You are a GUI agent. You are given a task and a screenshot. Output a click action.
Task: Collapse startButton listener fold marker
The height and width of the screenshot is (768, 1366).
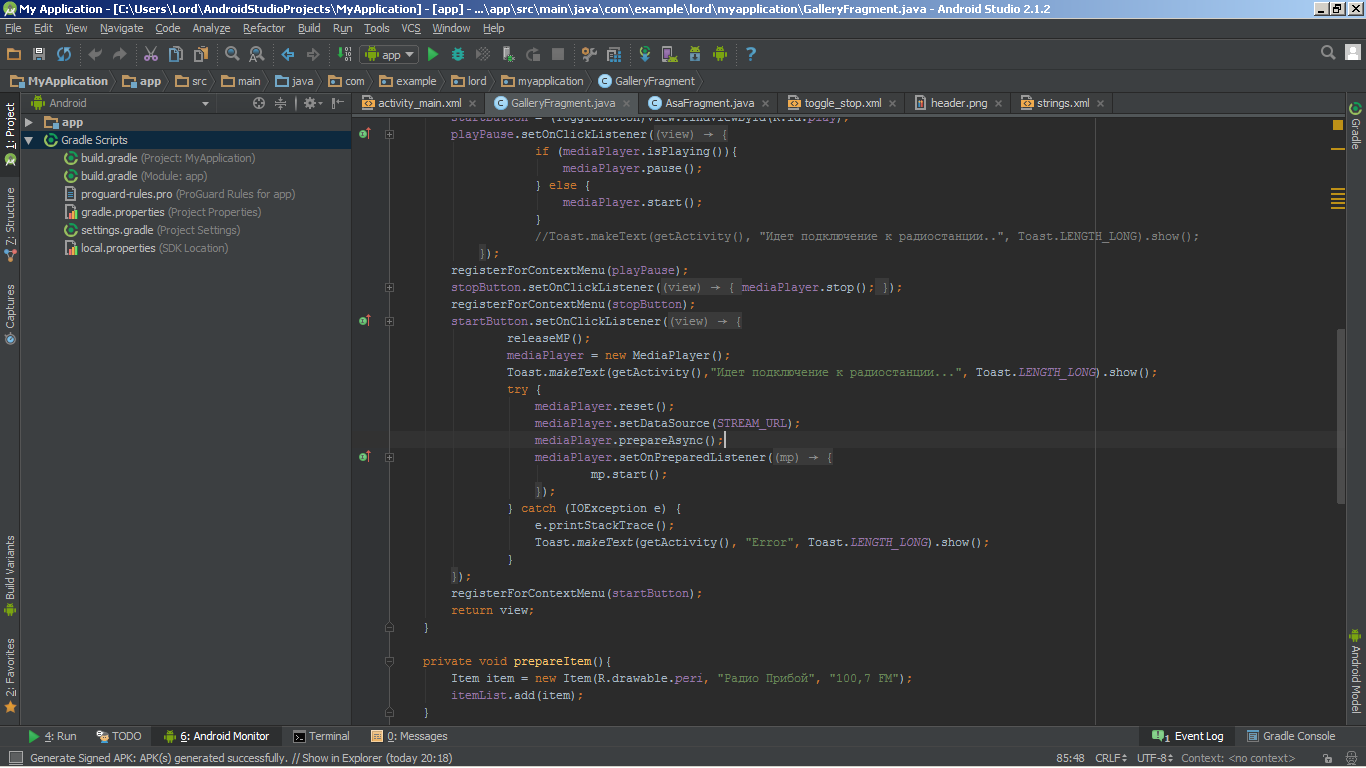[390, 321]
